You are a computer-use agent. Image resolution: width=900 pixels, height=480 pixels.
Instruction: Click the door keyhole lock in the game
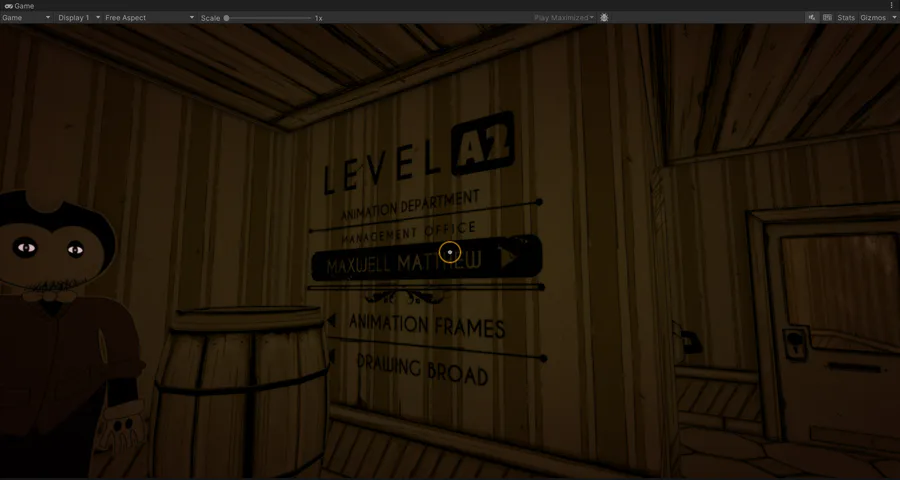pyautogui.click(x=795, y=344)
